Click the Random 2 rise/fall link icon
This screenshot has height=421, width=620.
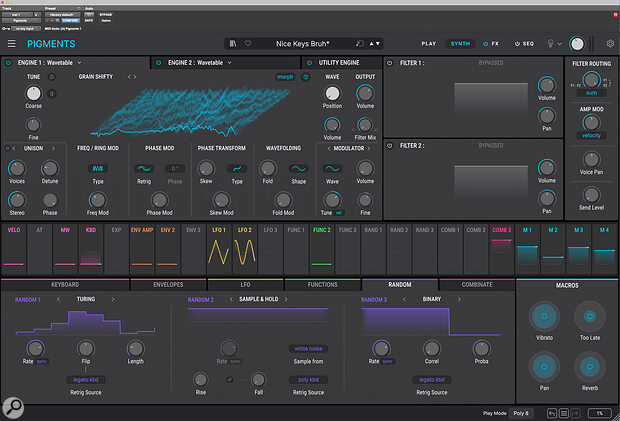point(229,379)
